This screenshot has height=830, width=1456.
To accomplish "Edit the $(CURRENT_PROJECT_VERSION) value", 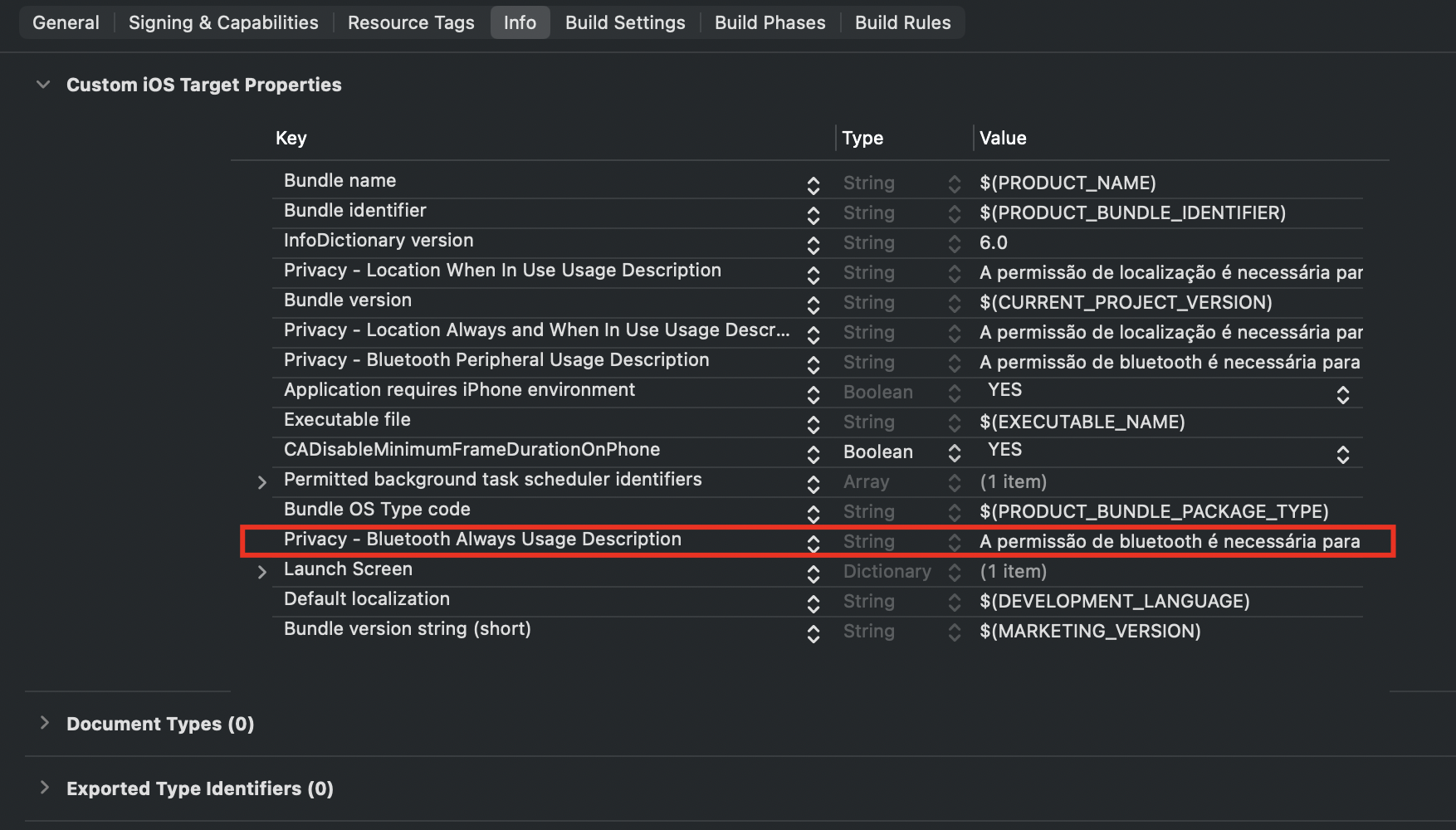I will click(x=1126, y=302).
